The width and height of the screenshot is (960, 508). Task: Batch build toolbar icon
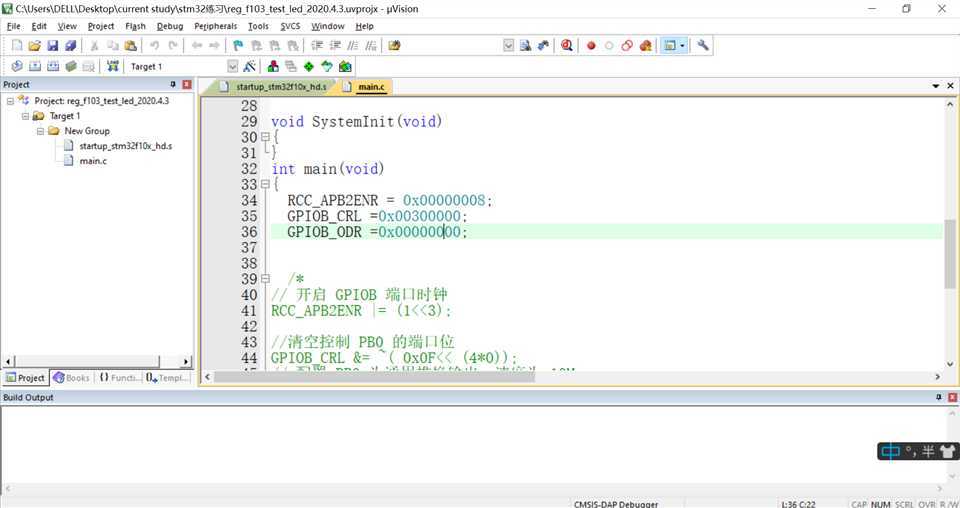click(71, 66)
